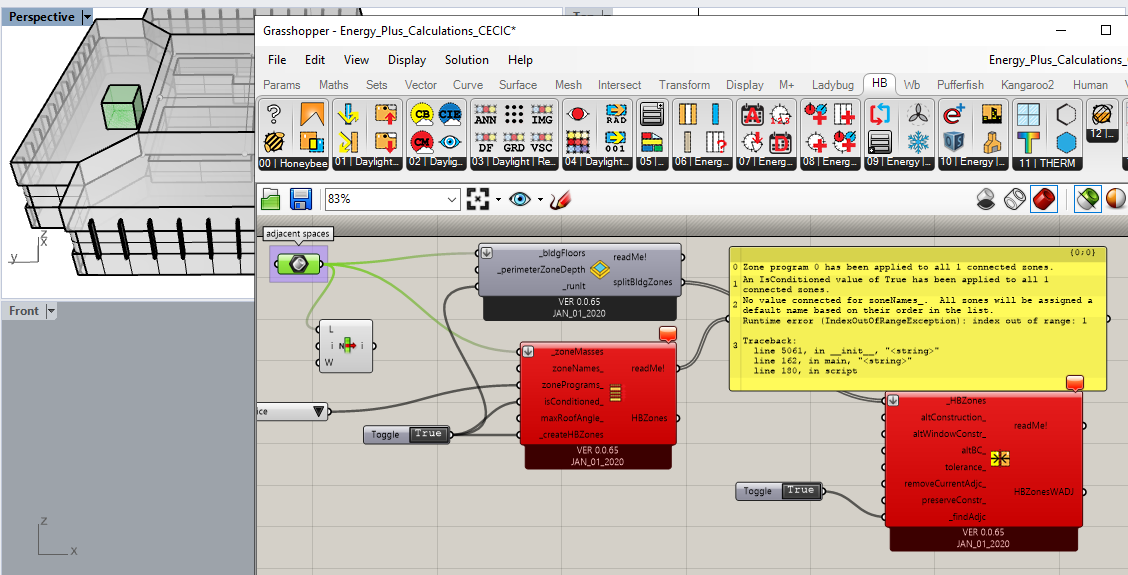Expand the 00 | Honeybee panel label
The image size is (1128, 575).
pyautogui.click(x=294, y=163)
